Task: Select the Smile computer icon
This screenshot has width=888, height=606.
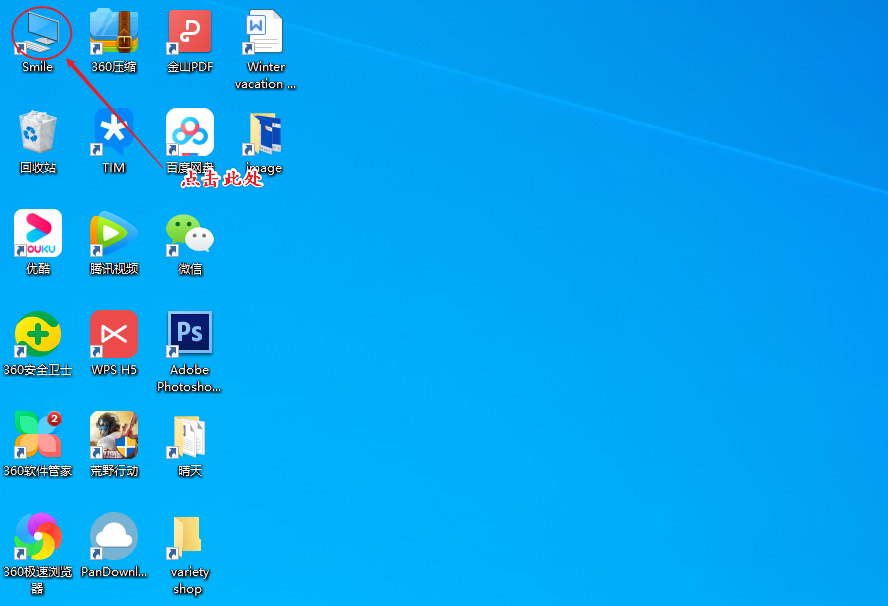Action: tap(37, 32)
